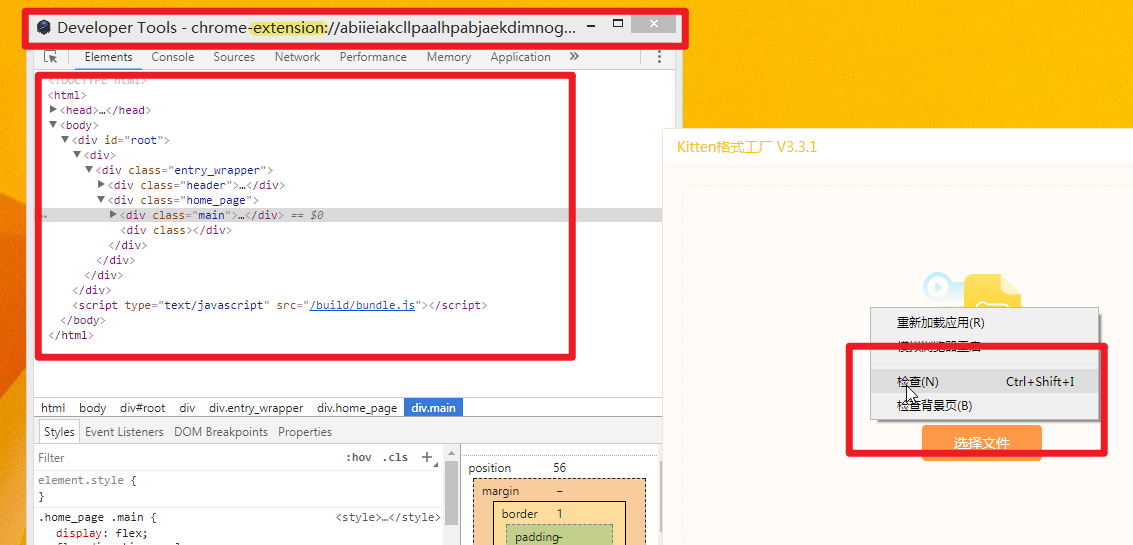Open the DOM Breakpoints pane tab
This screenshot has height=545, width=1133.
pyautogui.click(x=221, y=432)
